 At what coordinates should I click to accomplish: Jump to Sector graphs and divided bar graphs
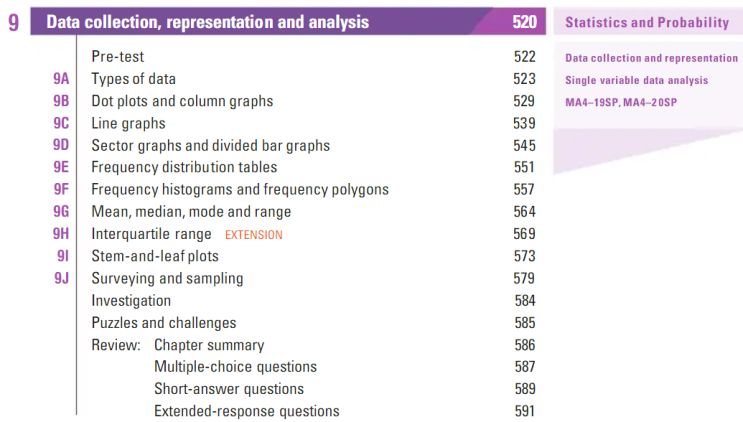(x=210, y=145)
